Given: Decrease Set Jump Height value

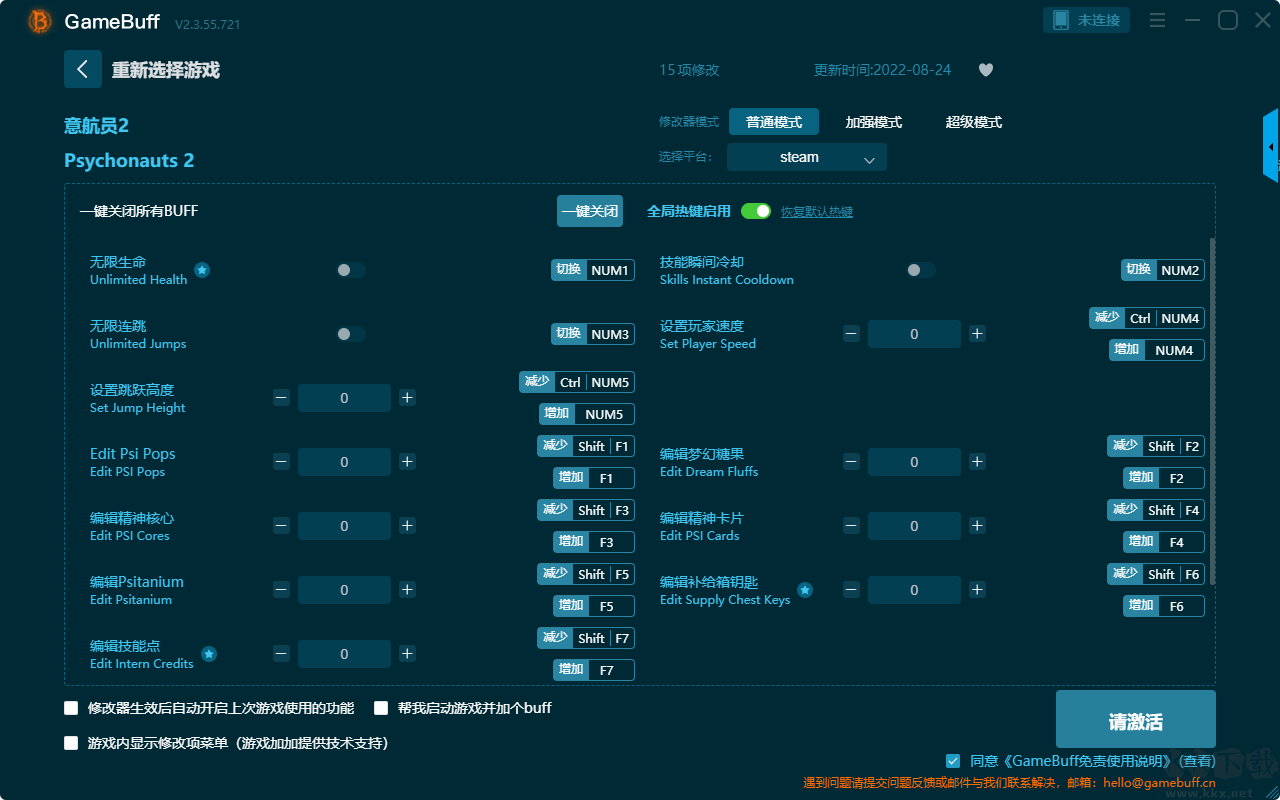Looking at the screenshot, I should (281, 398).
